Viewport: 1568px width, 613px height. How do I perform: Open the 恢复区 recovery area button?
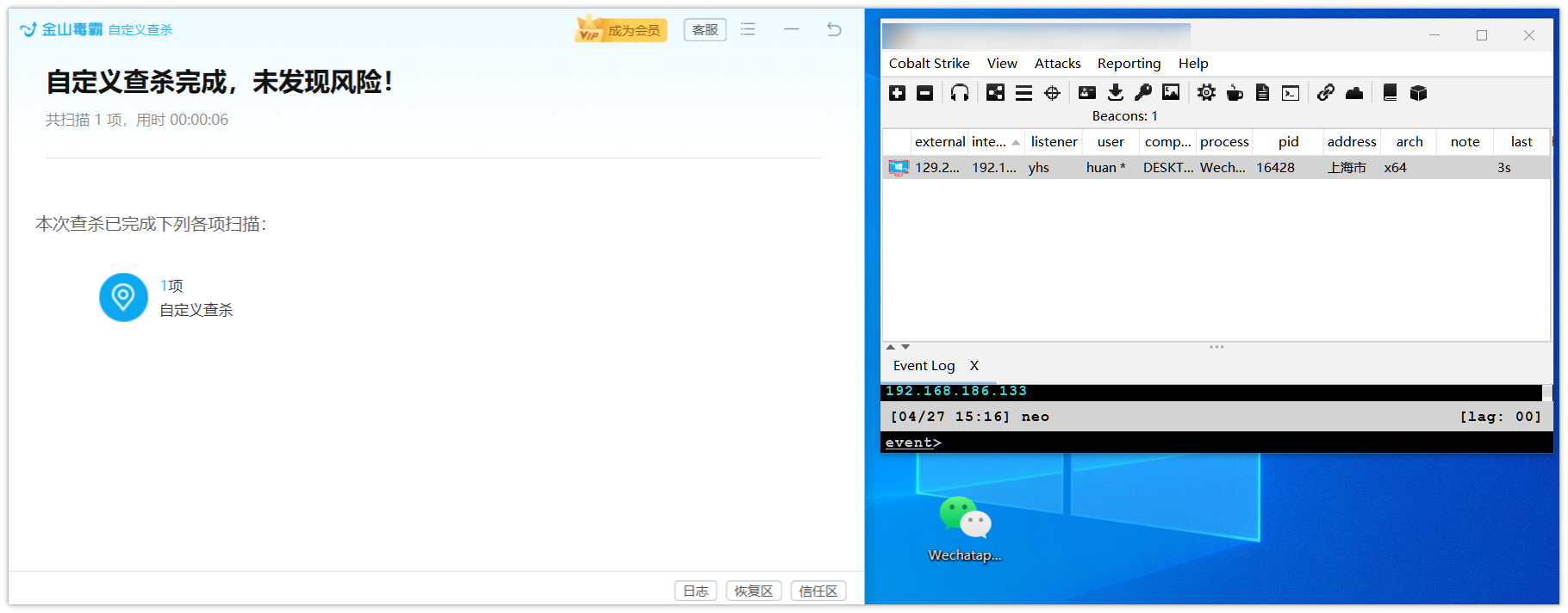[x=753, y=591]
